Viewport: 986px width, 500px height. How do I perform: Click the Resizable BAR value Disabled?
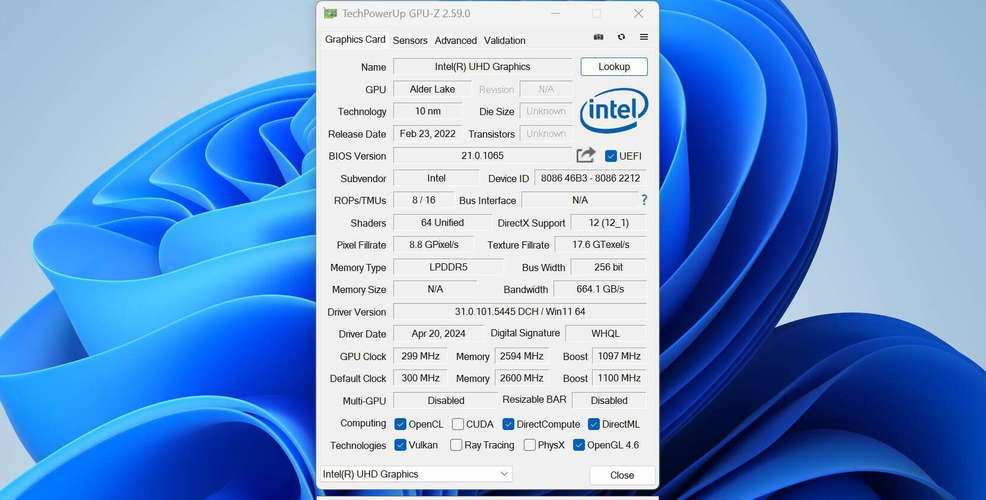pyautogui.click(x=609, y=400)
